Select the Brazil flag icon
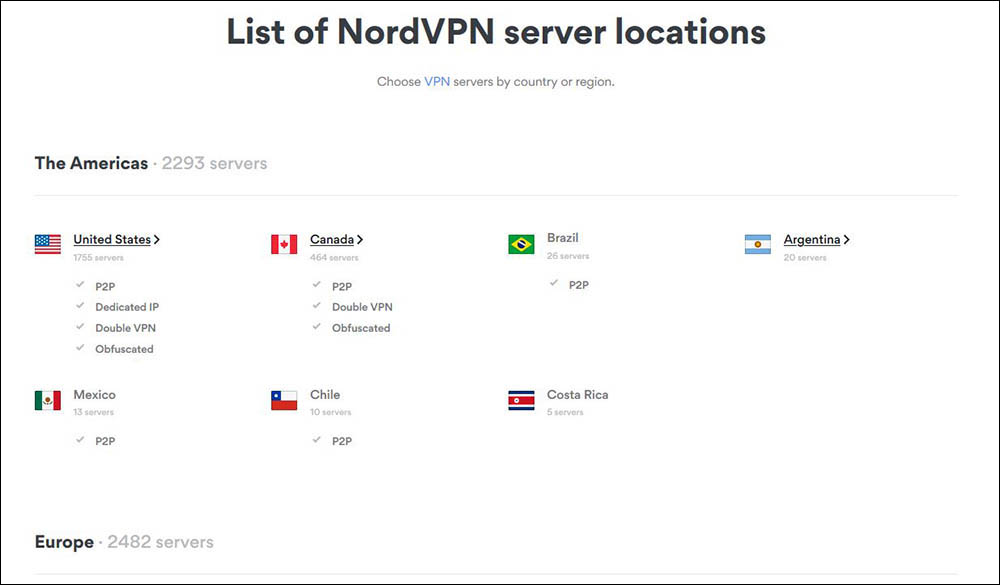Viewport: 1000px width, 585px height. 521,243
